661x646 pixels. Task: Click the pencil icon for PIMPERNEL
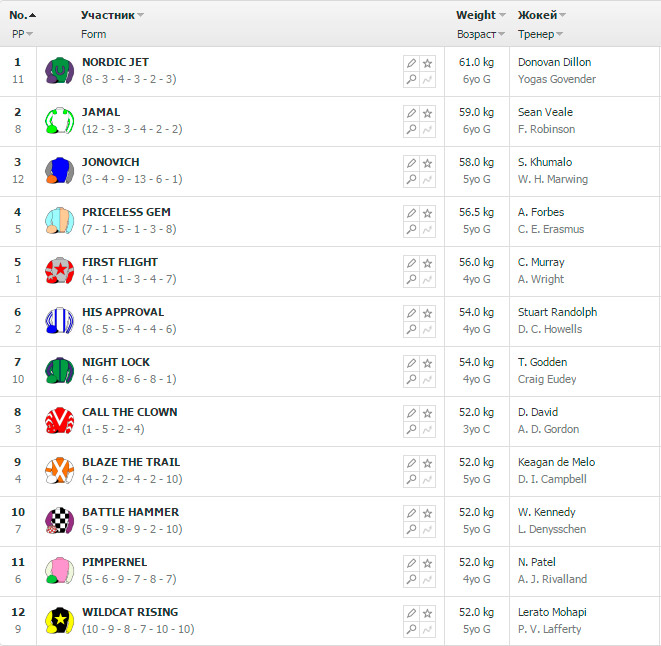411,563
